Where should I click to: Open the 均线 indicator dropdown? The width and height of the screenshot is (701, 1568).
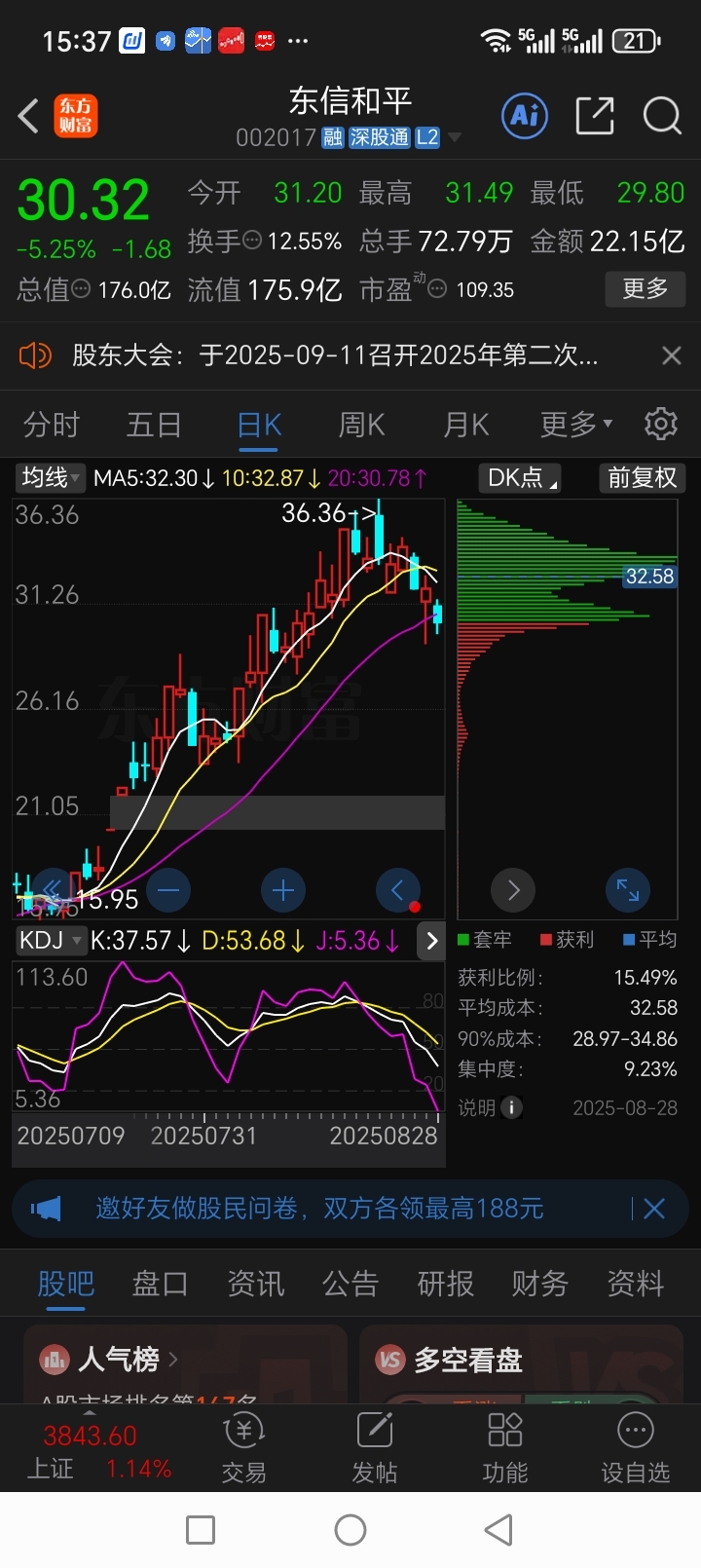[x=52, y=477]
